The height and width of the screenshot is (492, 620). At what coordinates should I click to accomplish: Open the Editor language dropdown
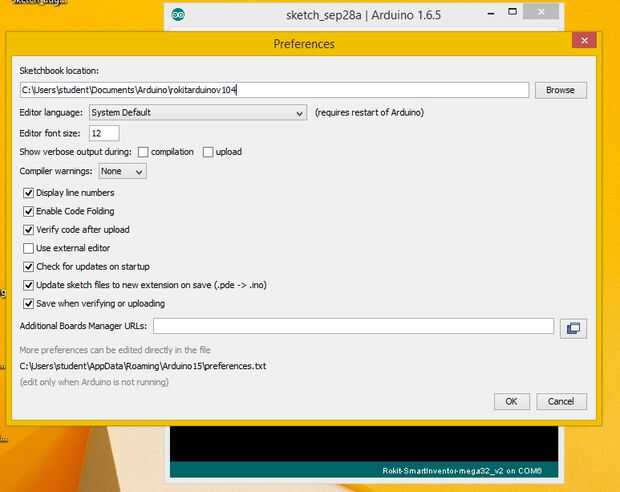[x=198, y=113]
